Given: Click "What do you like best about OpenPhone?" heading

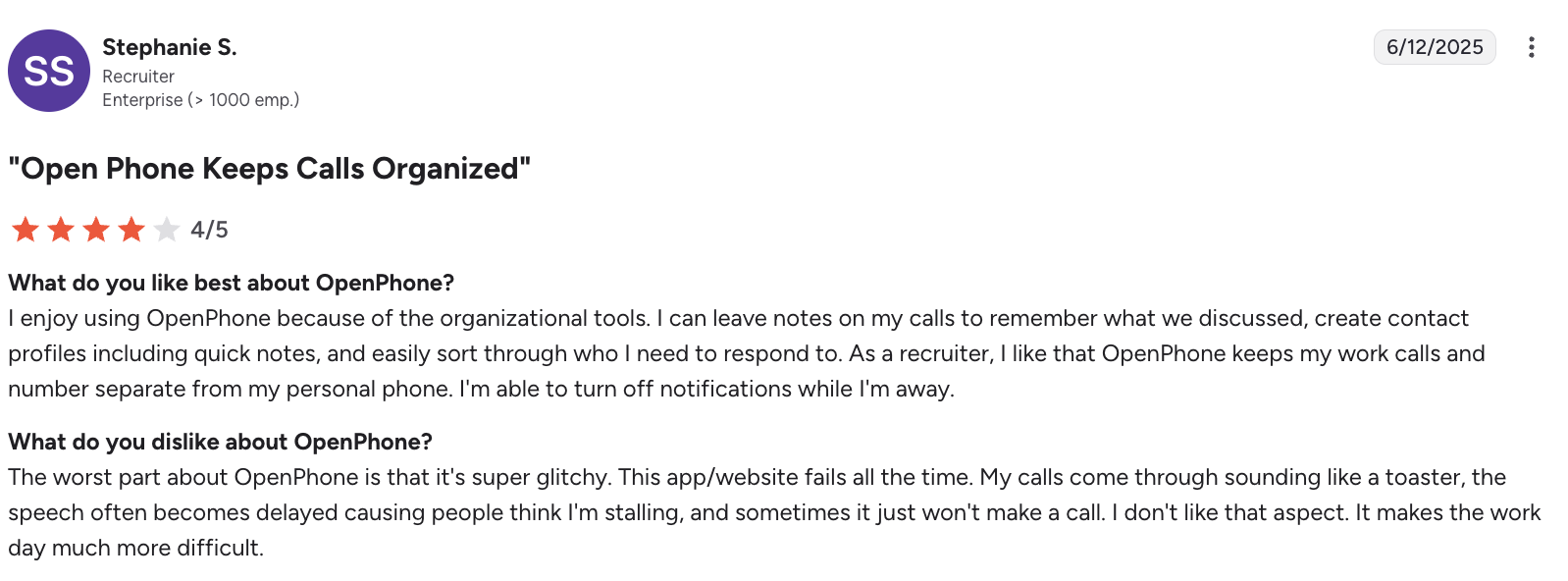Looking at the screenshot, I should 232,283.
